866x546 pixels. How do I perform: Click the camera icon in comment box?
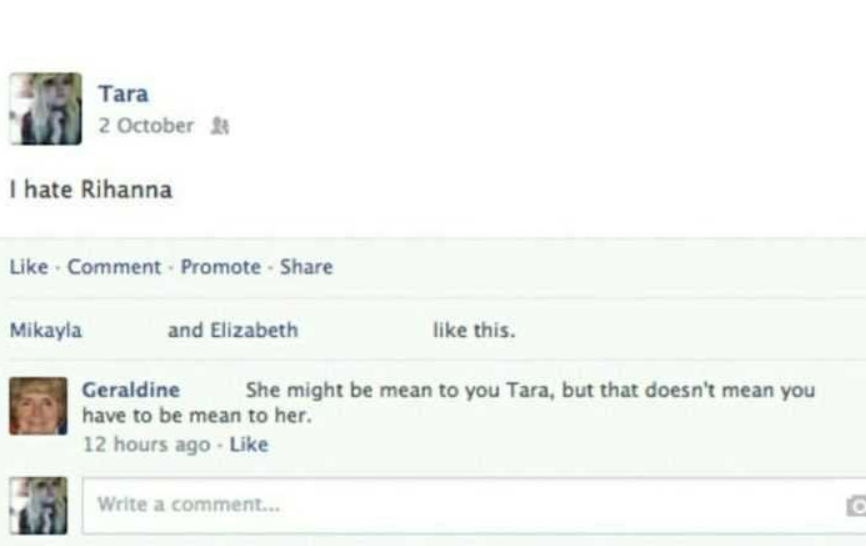coord(856,506)
